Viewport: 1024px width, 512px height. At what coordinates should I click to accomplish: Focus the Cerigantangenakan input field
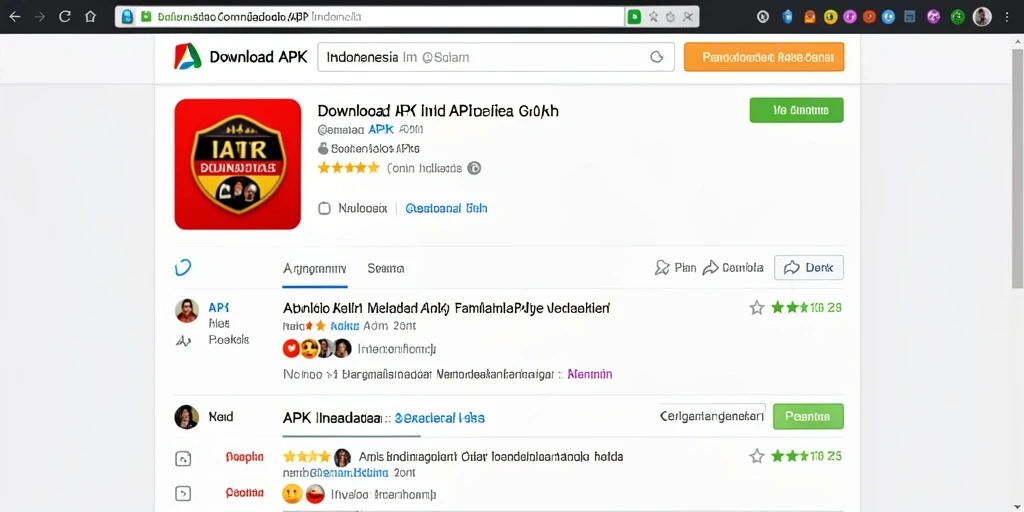[x=711, y=415]
